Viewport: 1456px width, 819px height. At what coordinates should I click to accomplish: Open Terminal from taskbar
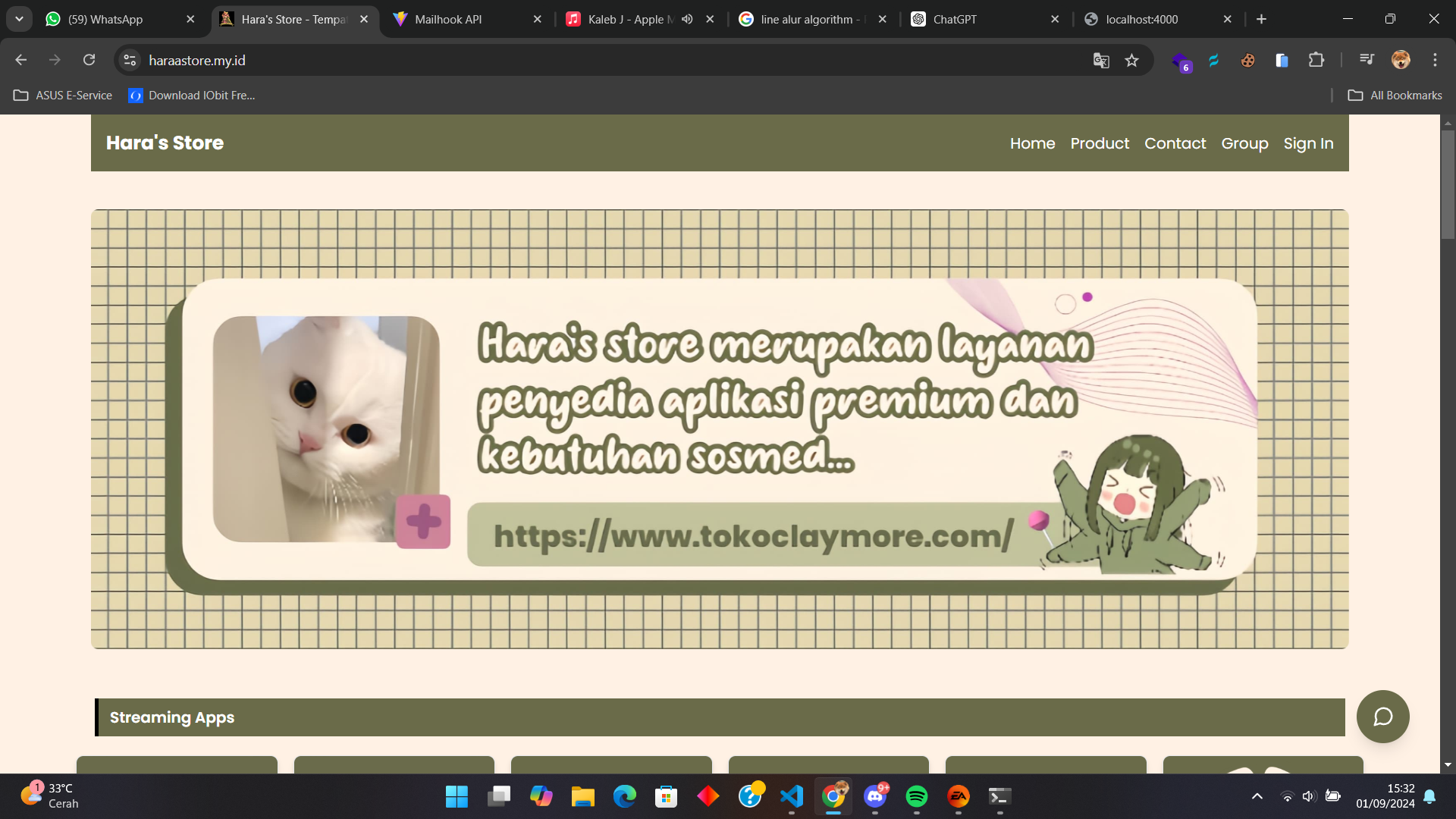point(1000,796)
